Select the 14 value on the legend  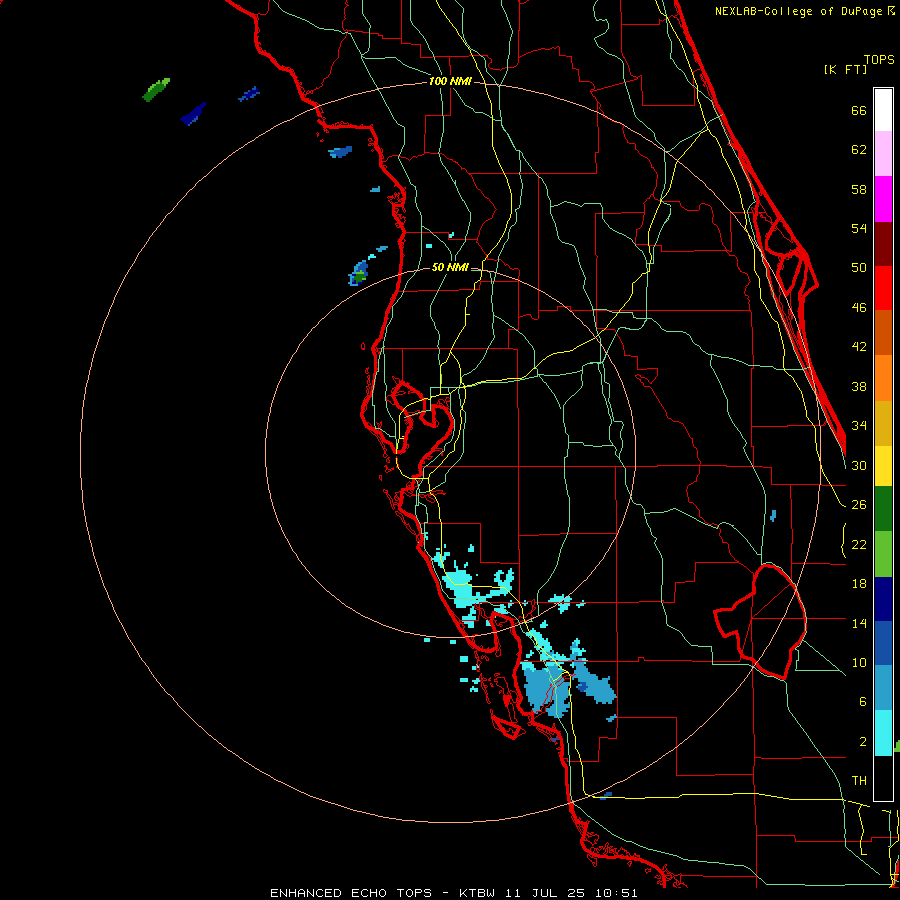859,623
